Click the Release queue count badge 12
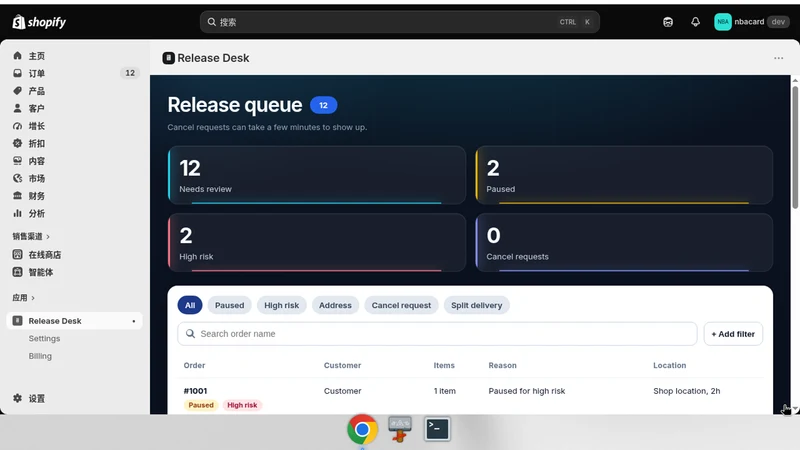The height and width of the screenshot is (450, 800). [323, 105]
